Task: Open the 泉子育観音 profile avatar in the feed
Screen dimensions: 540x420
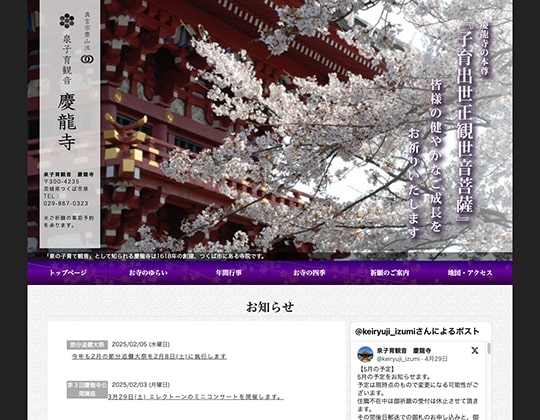Action: pos(365,354)
